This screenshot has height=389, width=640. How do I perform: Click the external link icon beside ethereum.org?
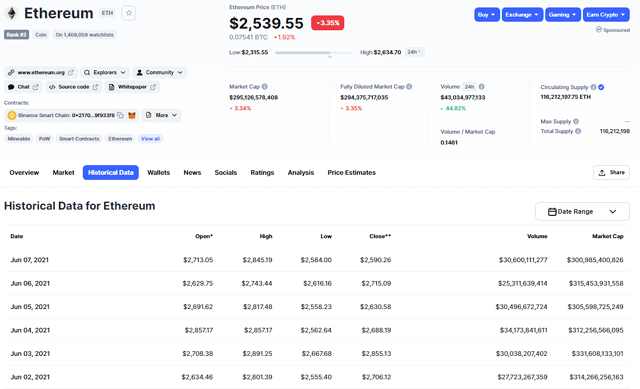(x=71, y=73)
